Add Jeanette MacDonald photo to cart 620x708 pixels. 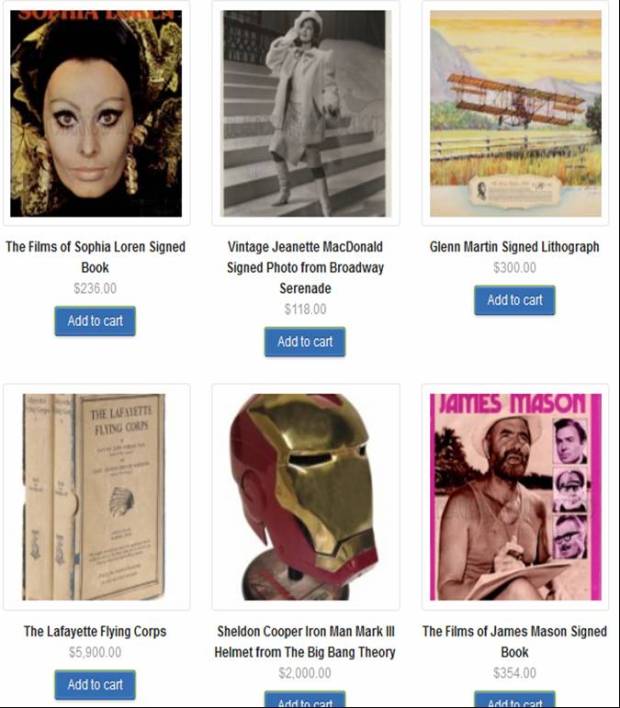(305, 342)
